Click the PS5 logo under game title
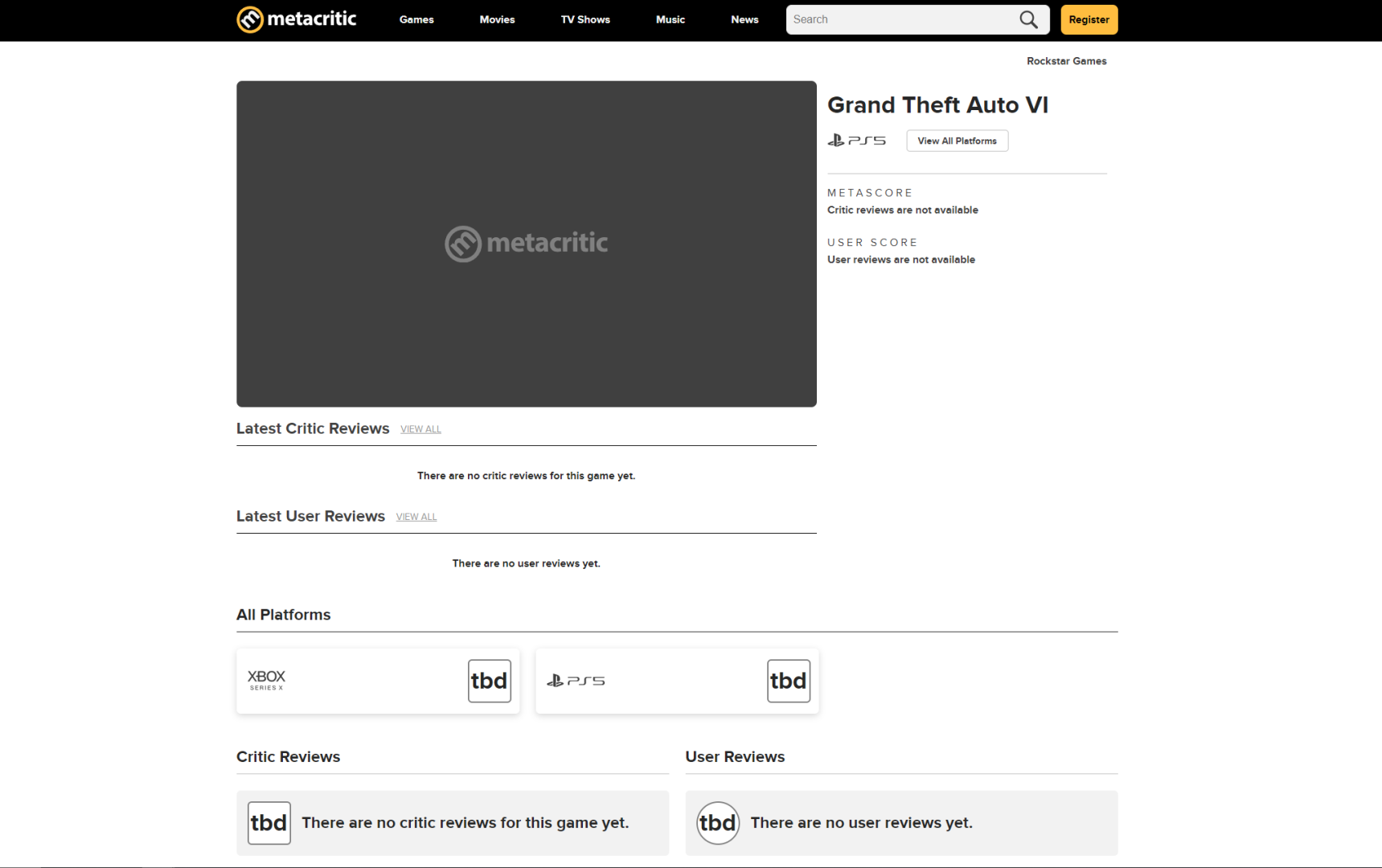The width and height of the screenshot is (1382, 868). tap(857, 141)
